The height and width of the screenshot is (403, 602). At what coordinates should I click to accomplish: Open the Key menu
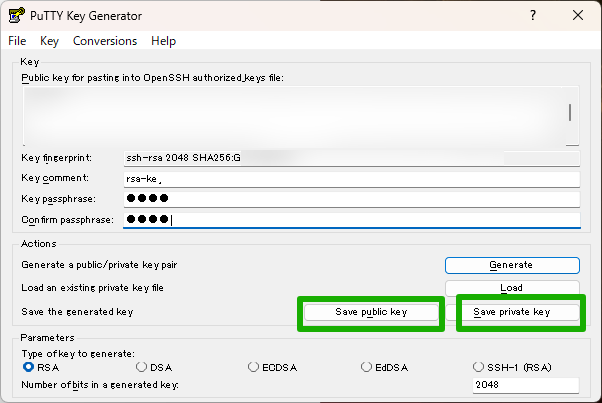(x=50, y=41)
